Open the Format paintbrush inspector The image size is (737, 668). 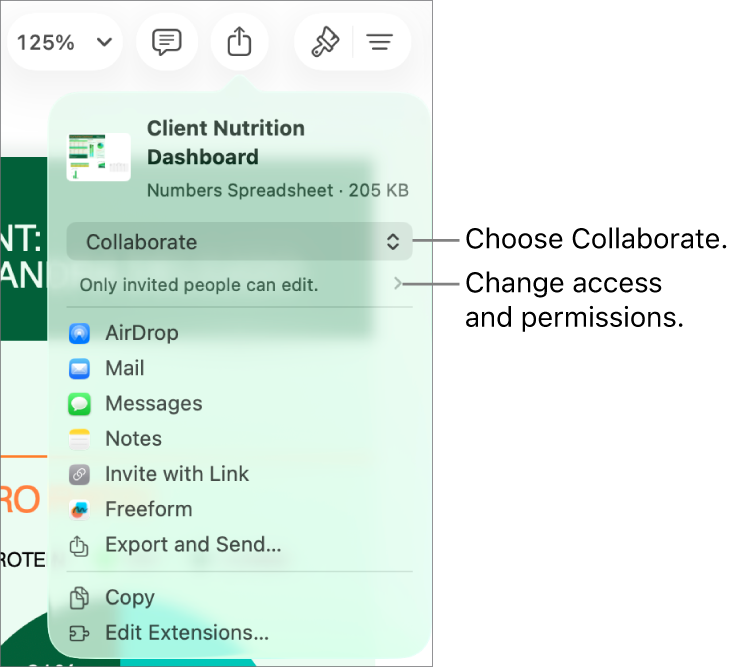pyautogui.click(x=325, y=42)
